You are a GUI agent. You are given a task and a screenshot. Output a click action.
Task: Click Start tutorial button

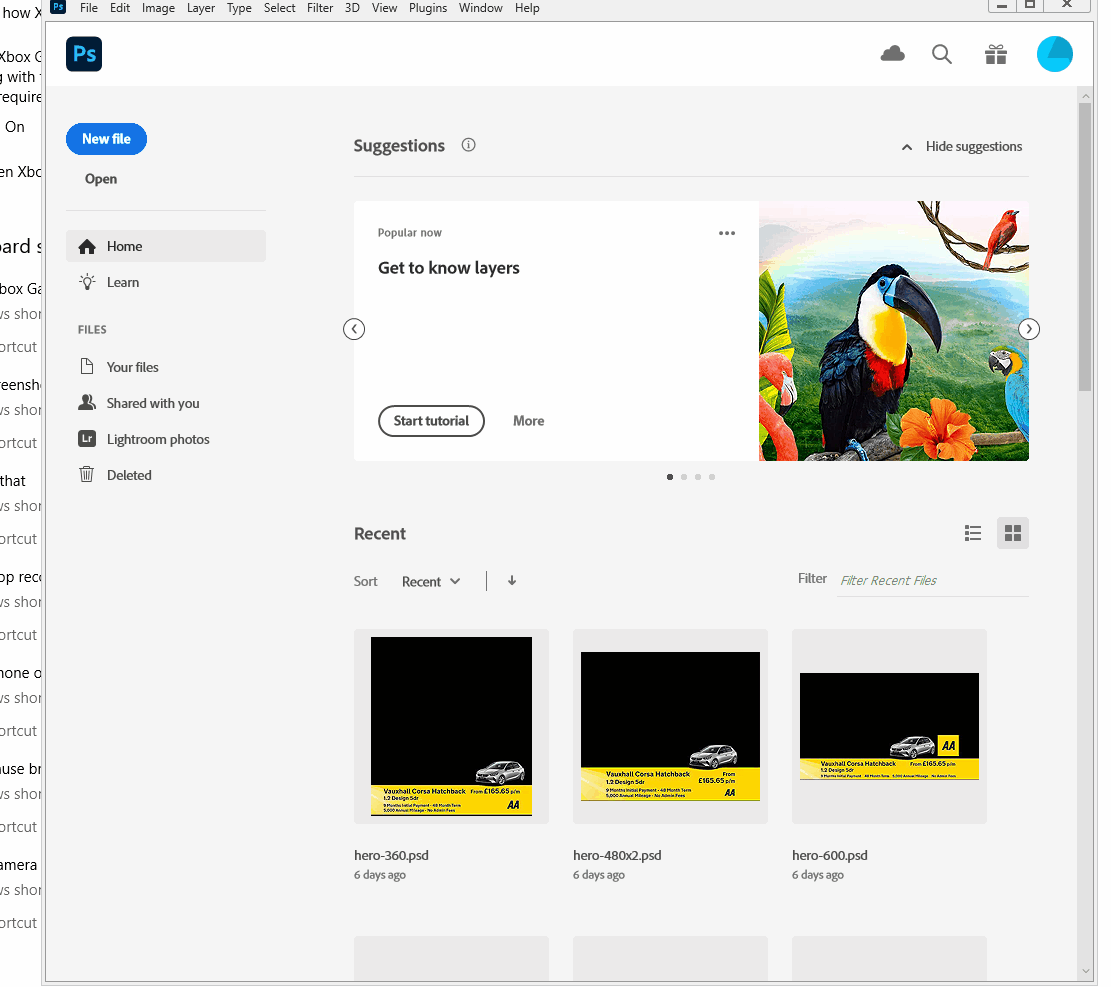(431, 421)
